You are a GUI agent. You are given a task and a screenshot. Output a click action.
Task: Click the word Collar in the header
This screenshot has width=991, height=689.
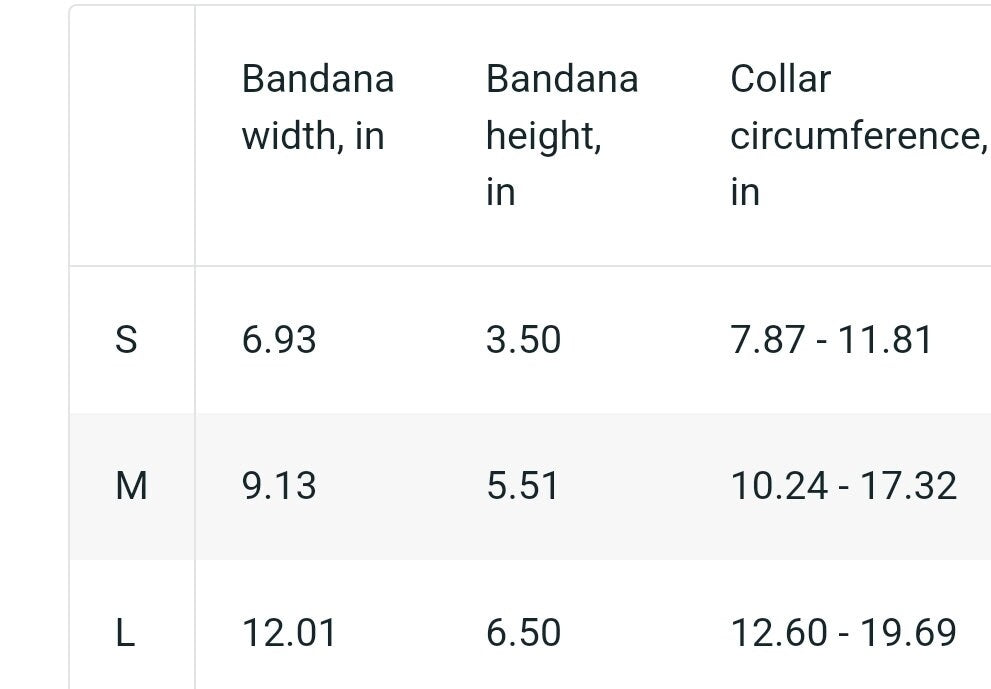780,79
